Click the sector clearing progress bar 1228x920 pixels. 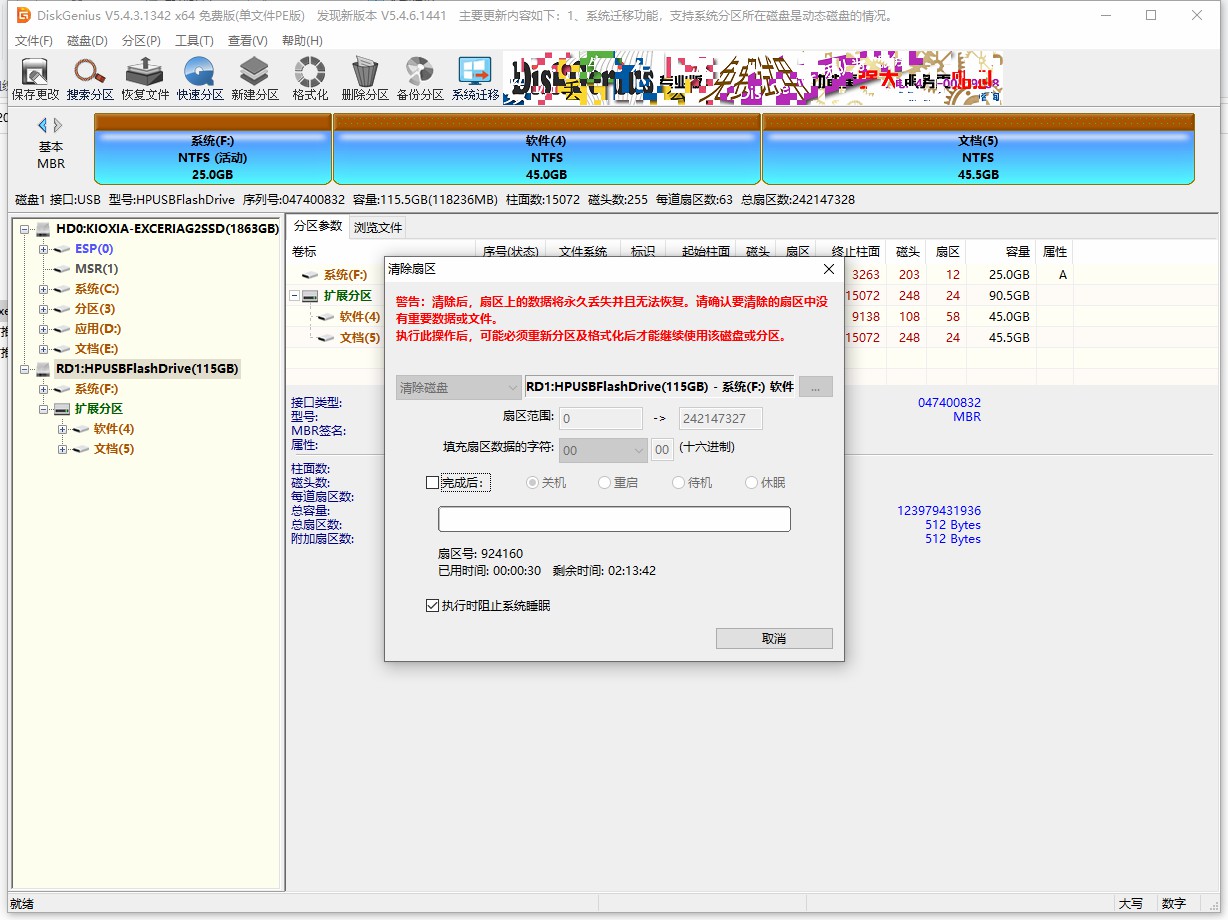614,519
